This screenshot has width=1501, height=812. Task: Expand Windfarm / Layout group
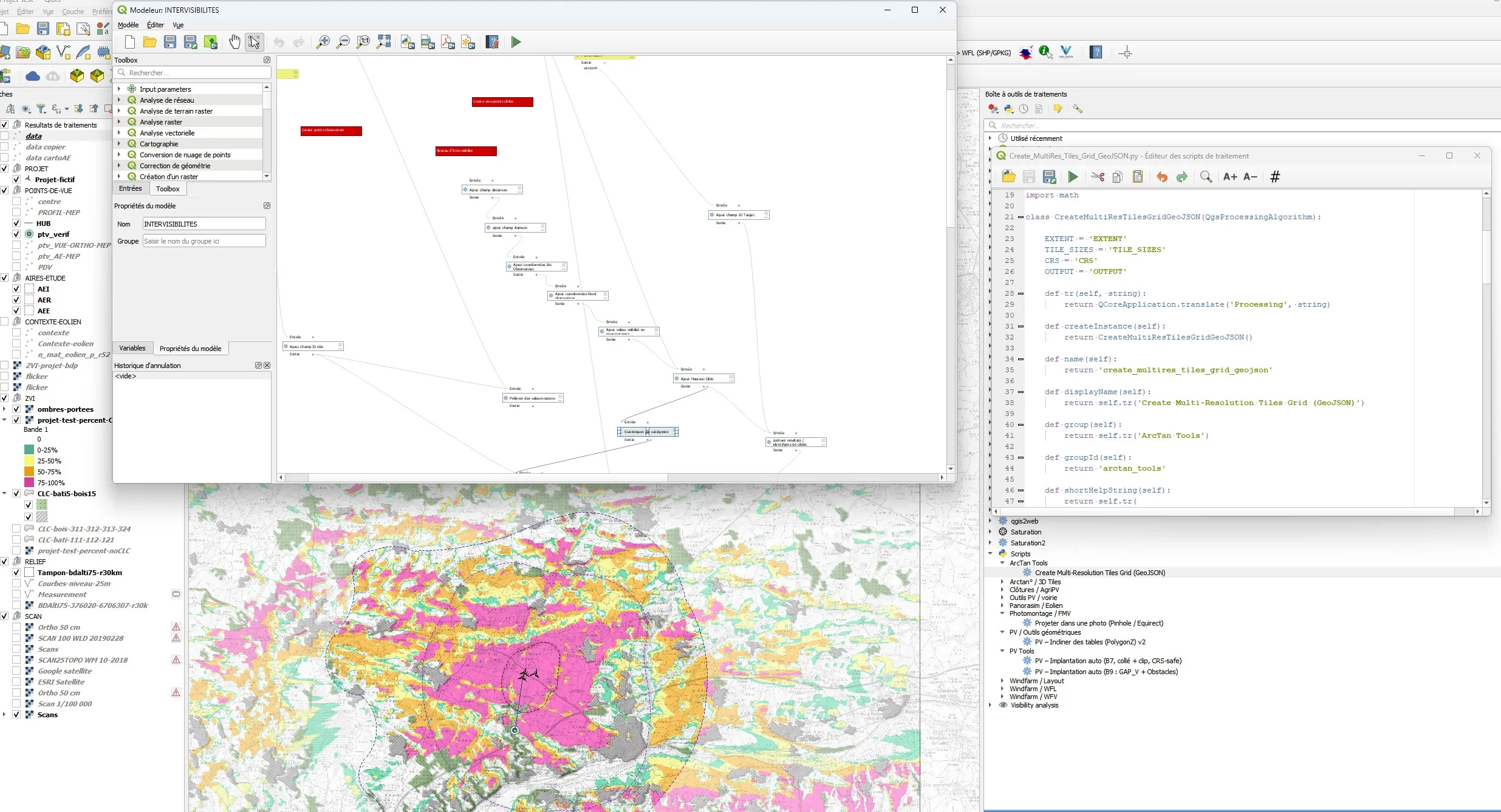pos(1002,681)
